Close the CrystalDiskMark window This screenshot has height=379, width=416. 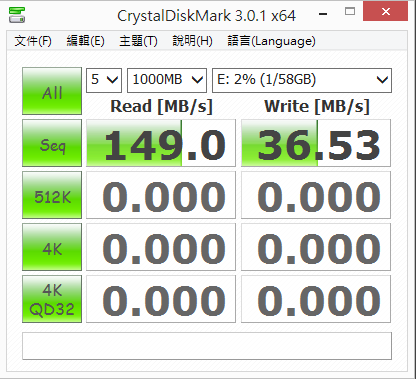[x=386, y=11]
